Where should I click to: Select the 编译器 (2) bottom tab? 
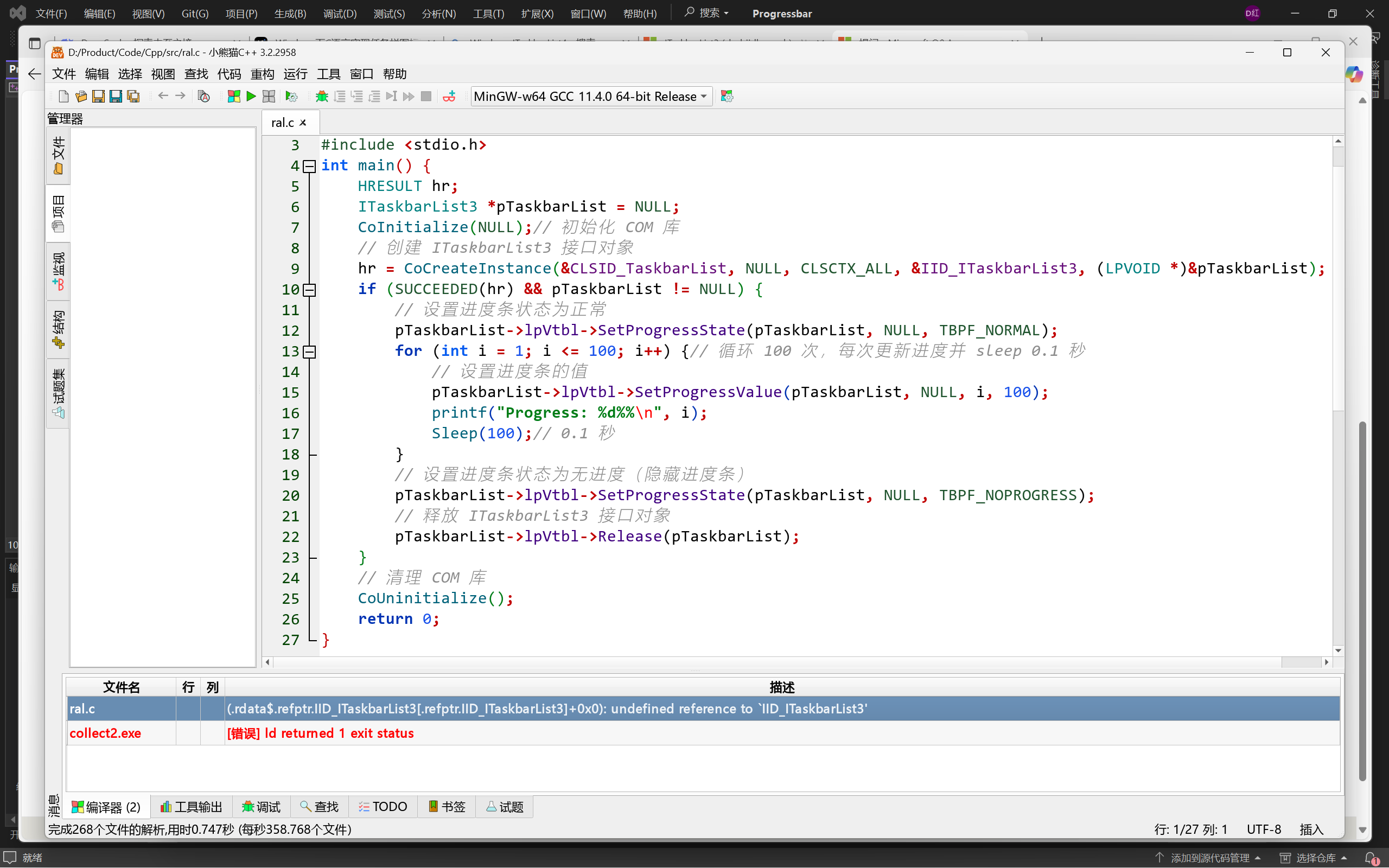(106, 807)
